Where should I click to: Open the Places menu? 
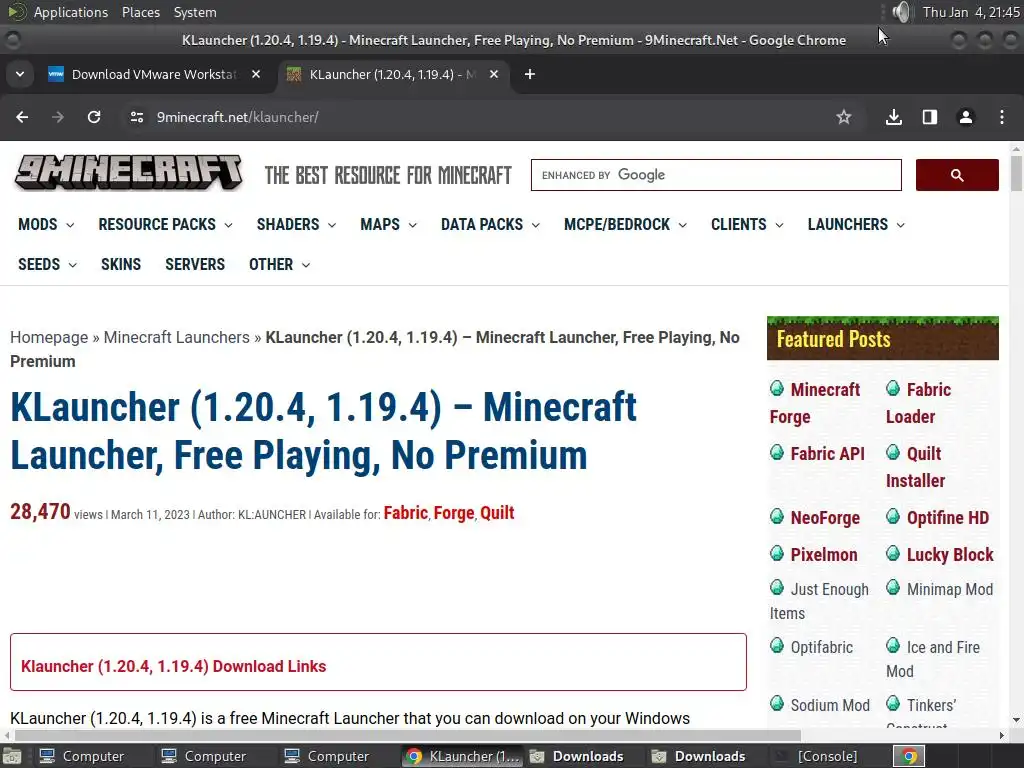pos(141,12)
